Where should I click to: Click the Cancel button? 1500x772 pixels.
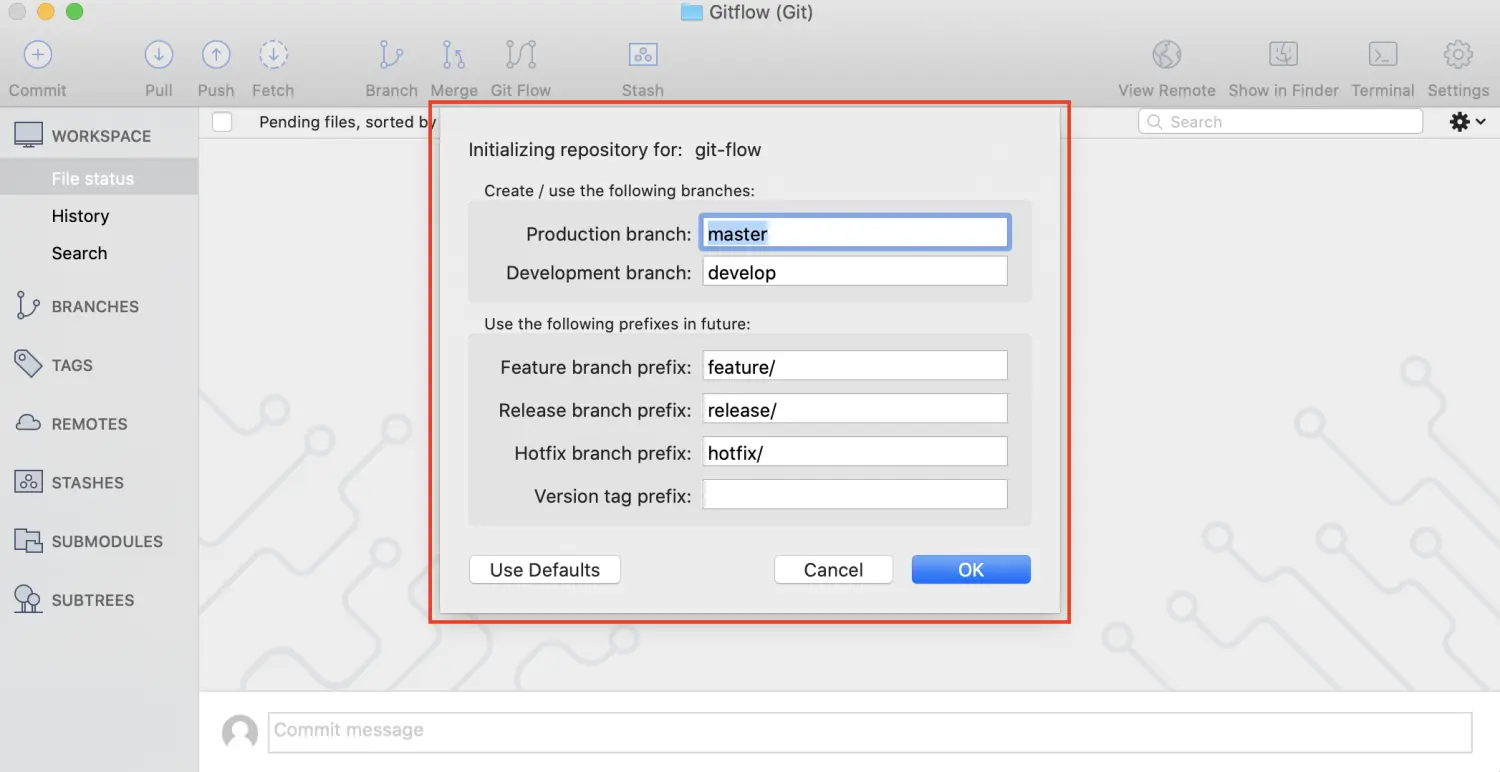pyautogui.click(x=833, y=570)
